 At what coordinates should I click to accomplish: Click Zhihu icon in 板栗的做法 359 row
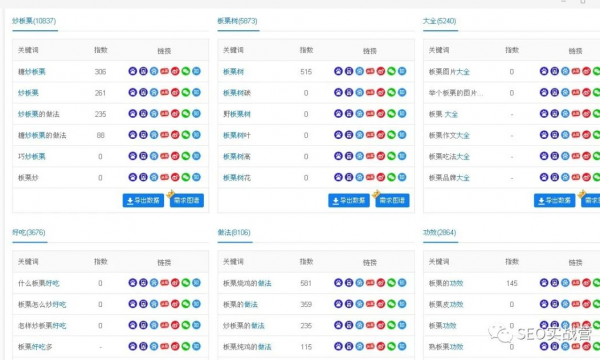click(x=402, y=304)
